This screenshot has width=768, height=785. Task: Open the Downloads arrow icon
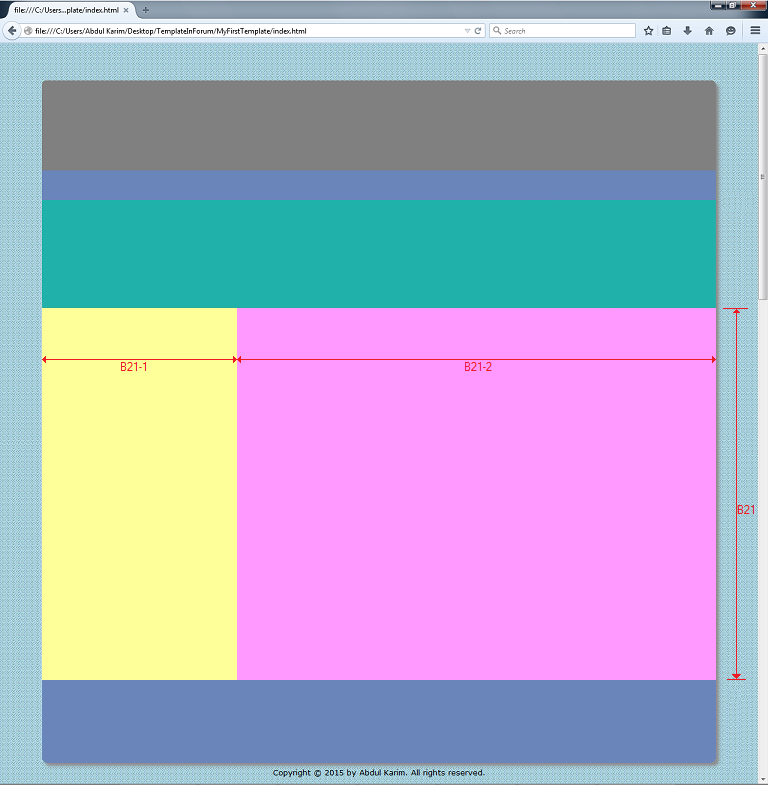click(688, 31)
